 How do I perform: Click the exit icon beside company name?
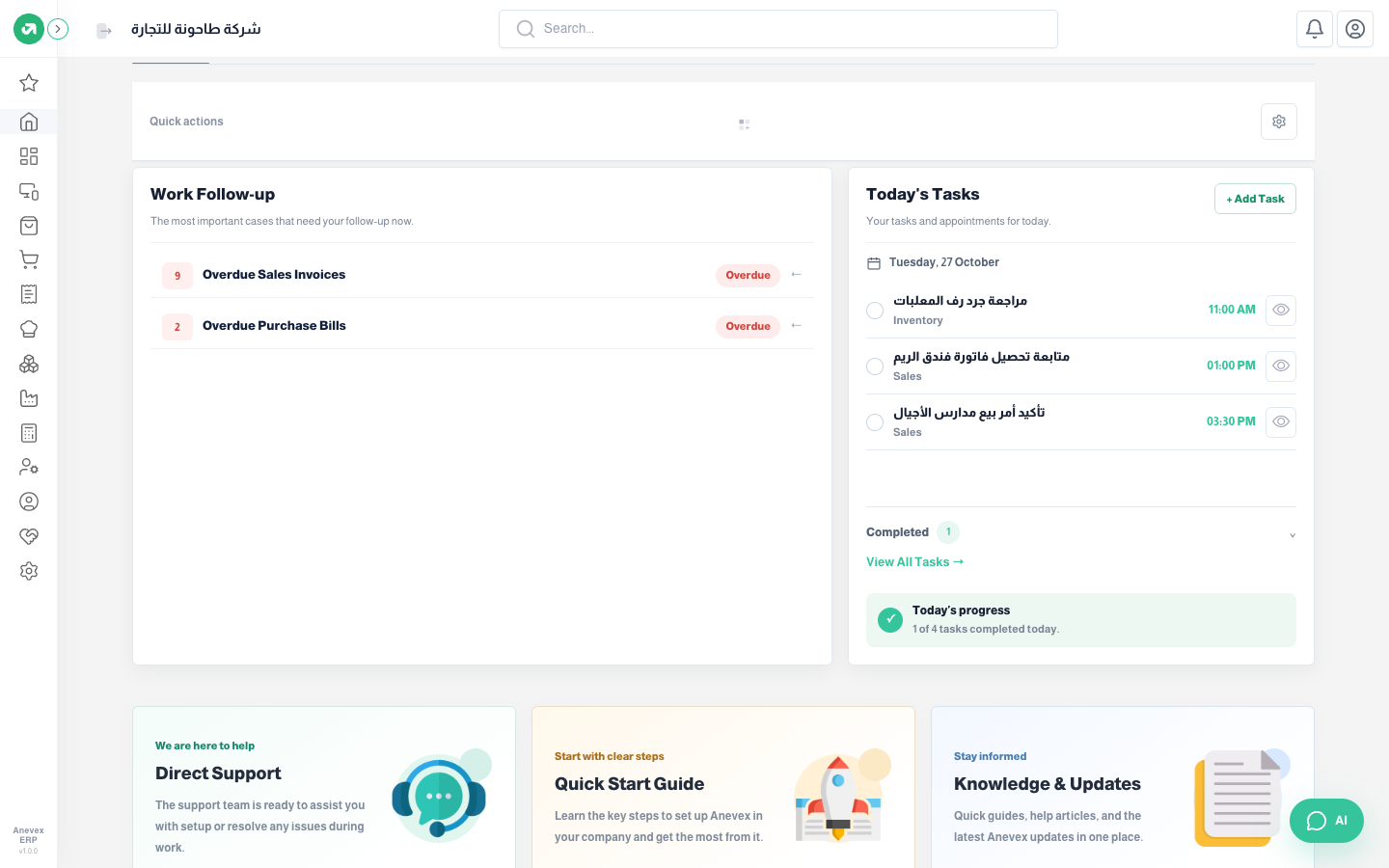104,31
